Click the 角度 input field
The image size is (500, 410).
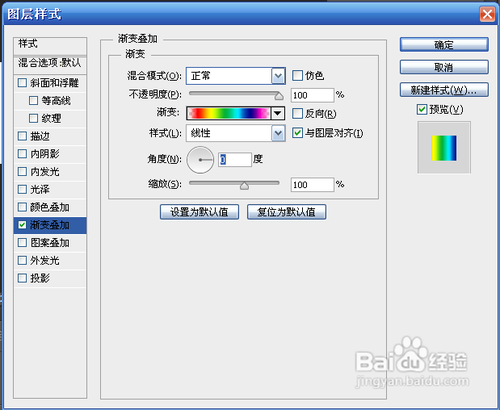click(x=235, y=160)
